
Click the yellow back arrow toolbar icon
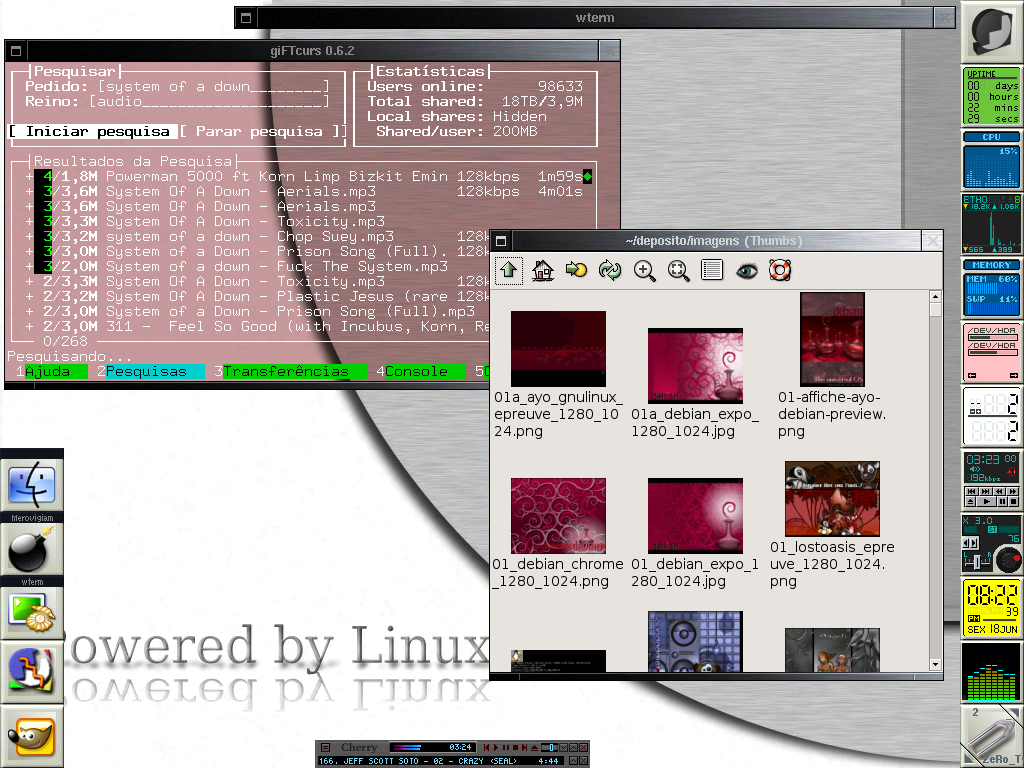coord(576,270)
